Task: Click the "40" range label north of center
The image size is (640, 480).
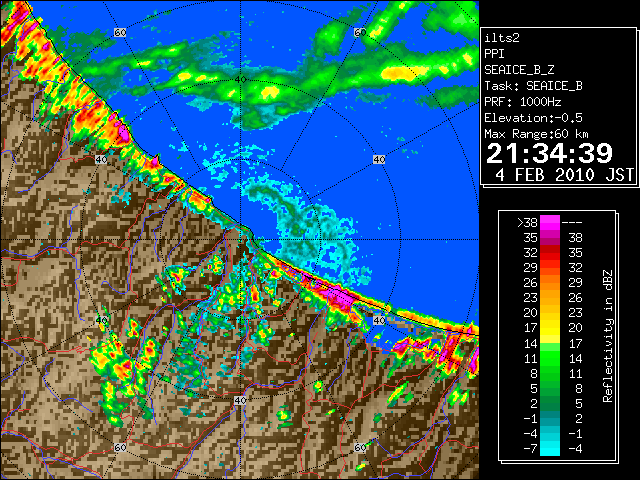Action: click(240, 80)
